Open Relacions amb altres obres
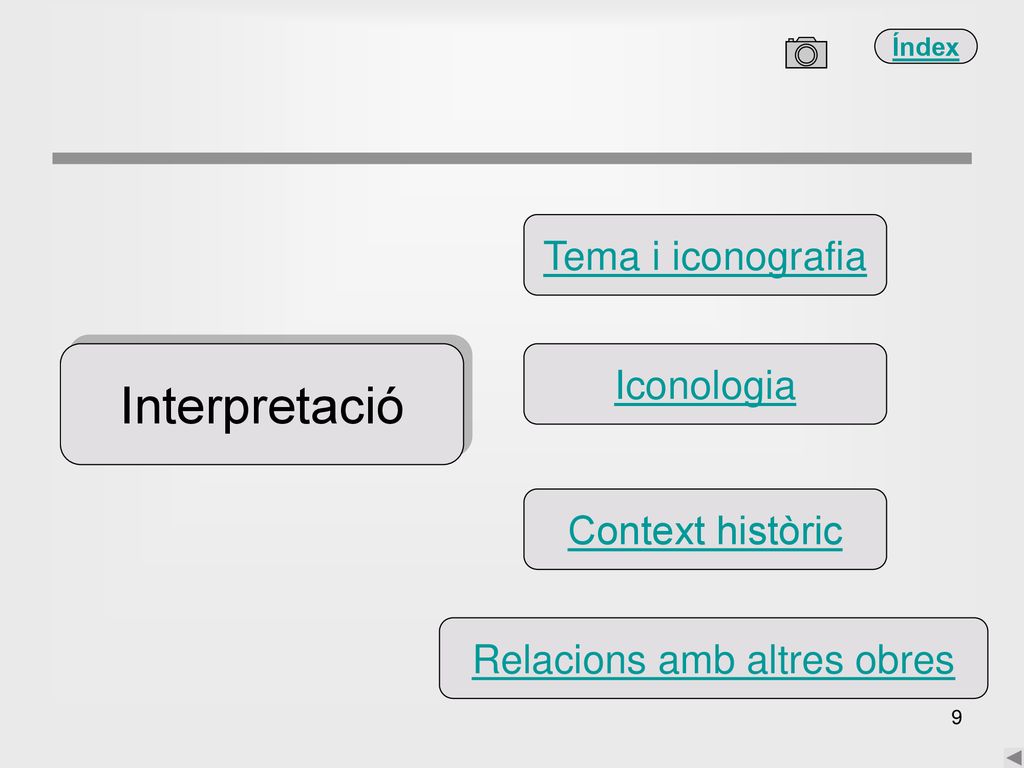The width and height of the screenshot is (1024, 768). (713, 659)
